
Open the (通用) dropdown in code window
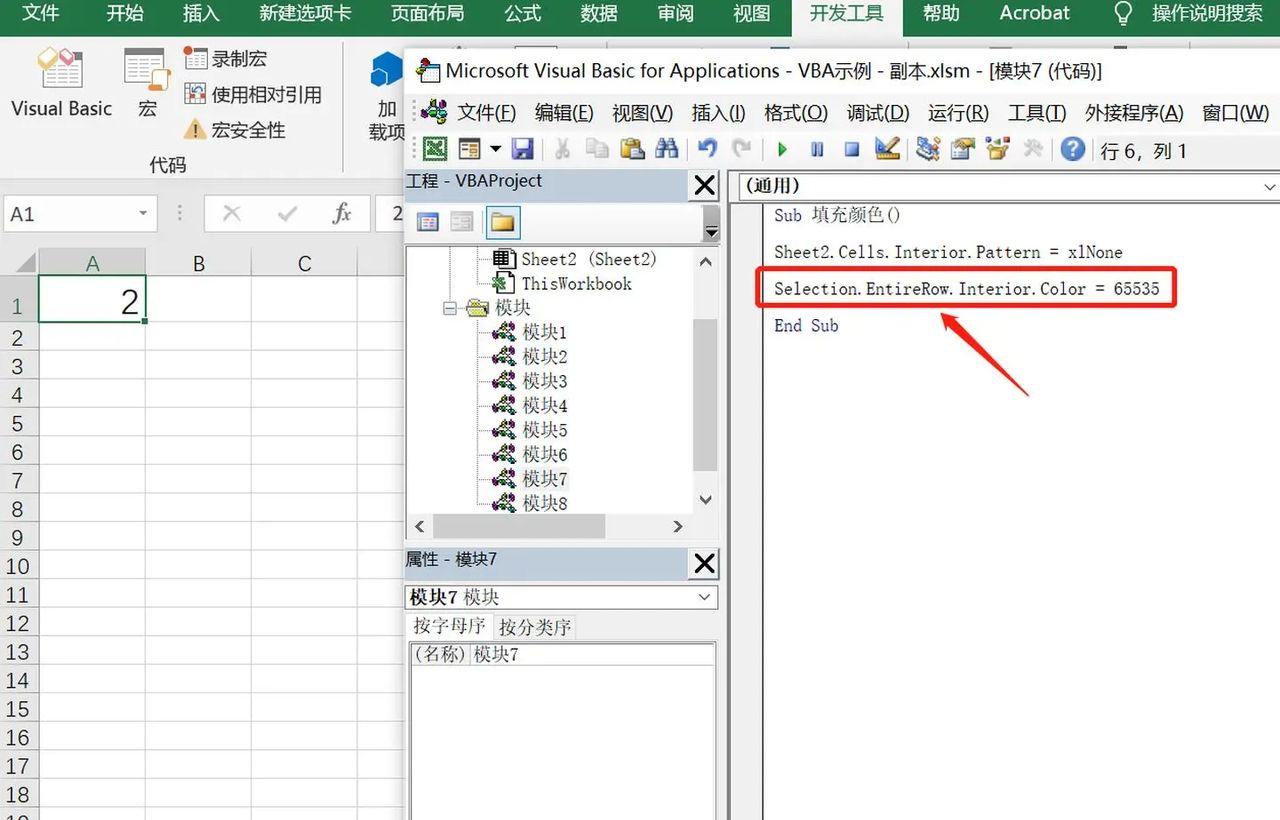1268,186
